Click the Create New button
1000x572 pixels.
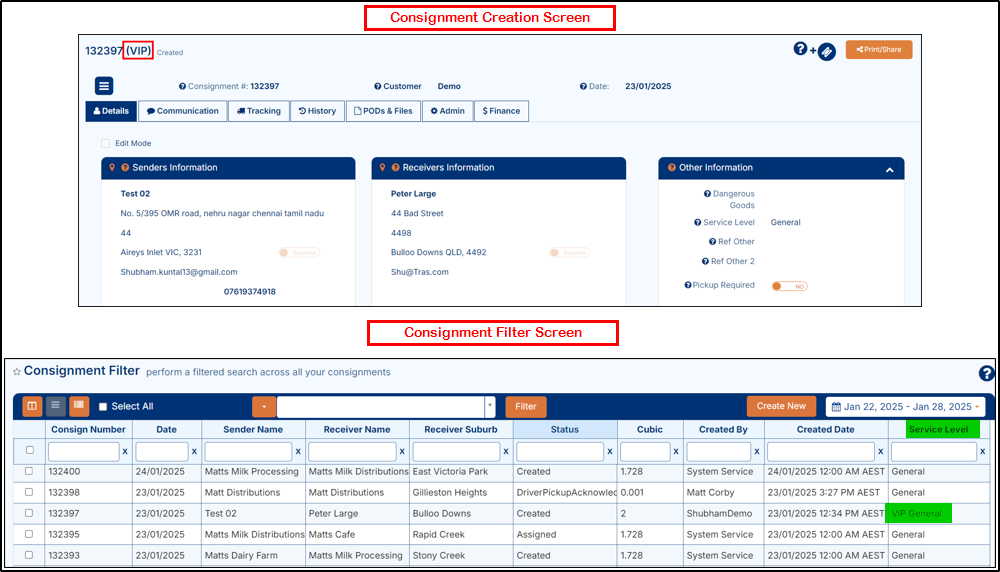781,406
